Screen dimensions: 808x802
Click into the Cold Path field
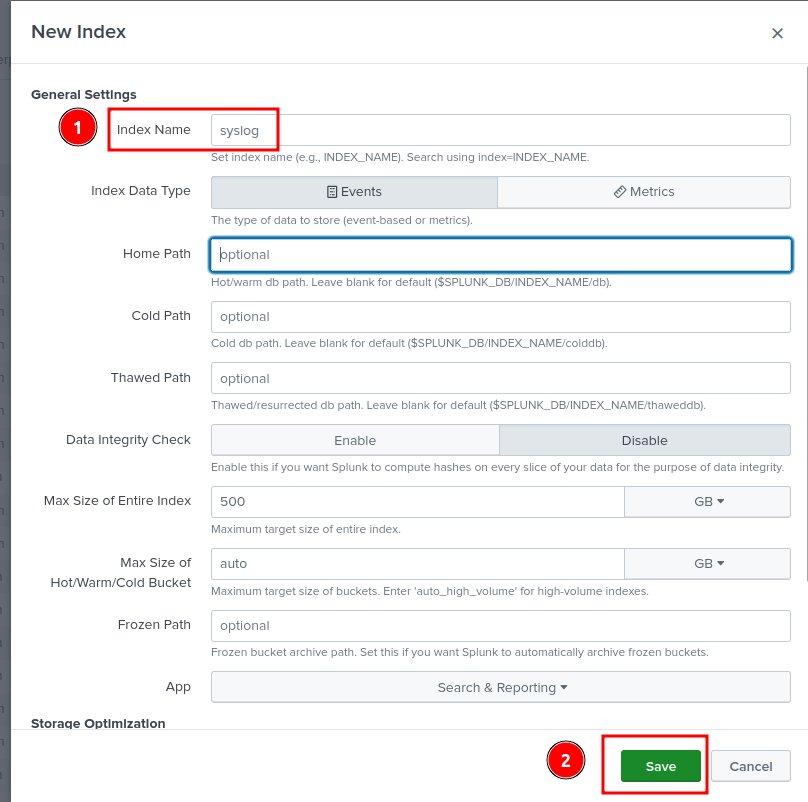pos(500,317)
